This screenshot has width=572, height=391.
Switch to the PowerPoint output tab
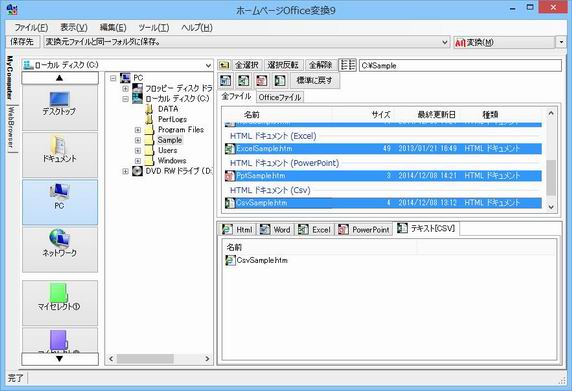[364, 230]
